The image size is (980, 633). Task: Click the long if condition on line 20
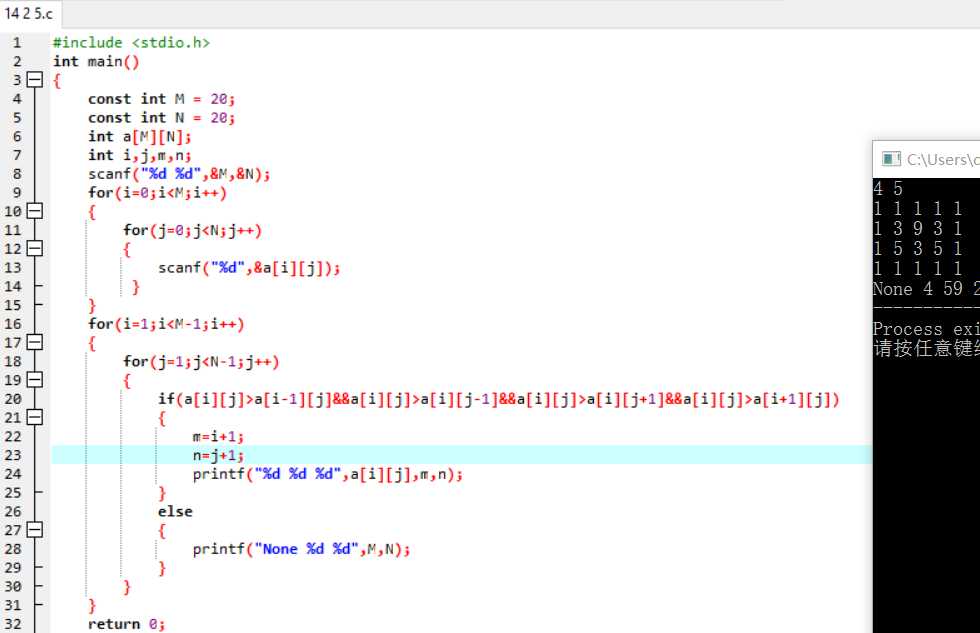click(498, 399)
